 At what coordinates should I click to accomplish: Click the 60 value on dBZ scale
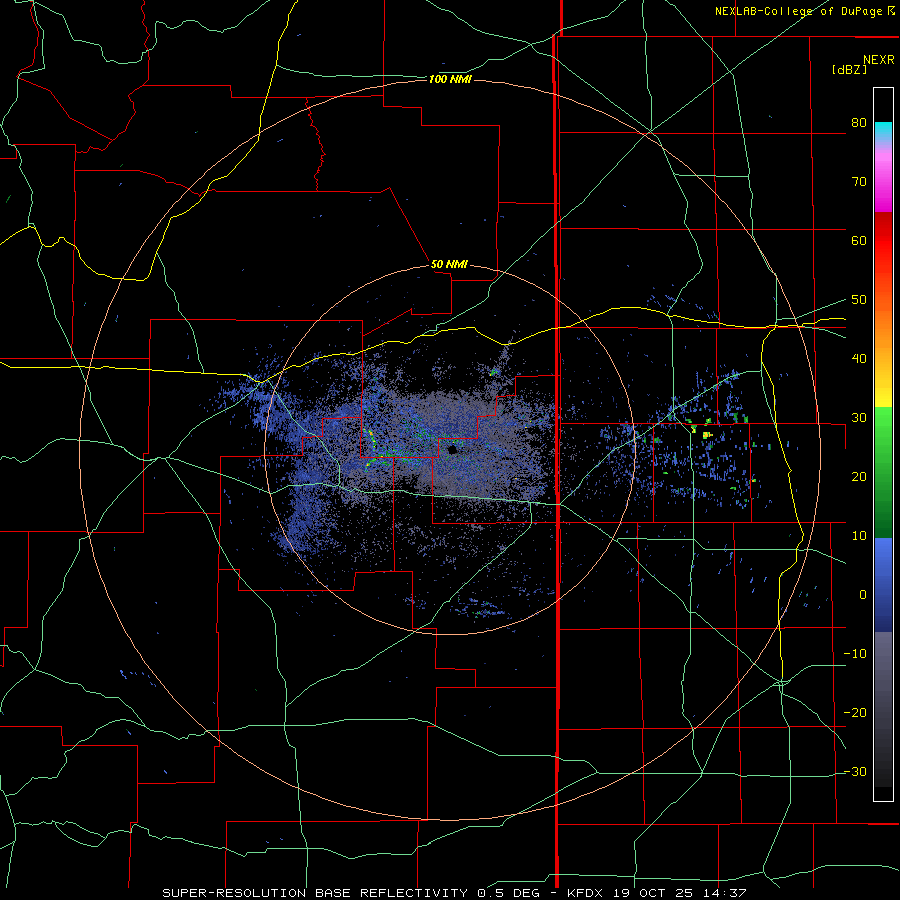pos(859,240)
